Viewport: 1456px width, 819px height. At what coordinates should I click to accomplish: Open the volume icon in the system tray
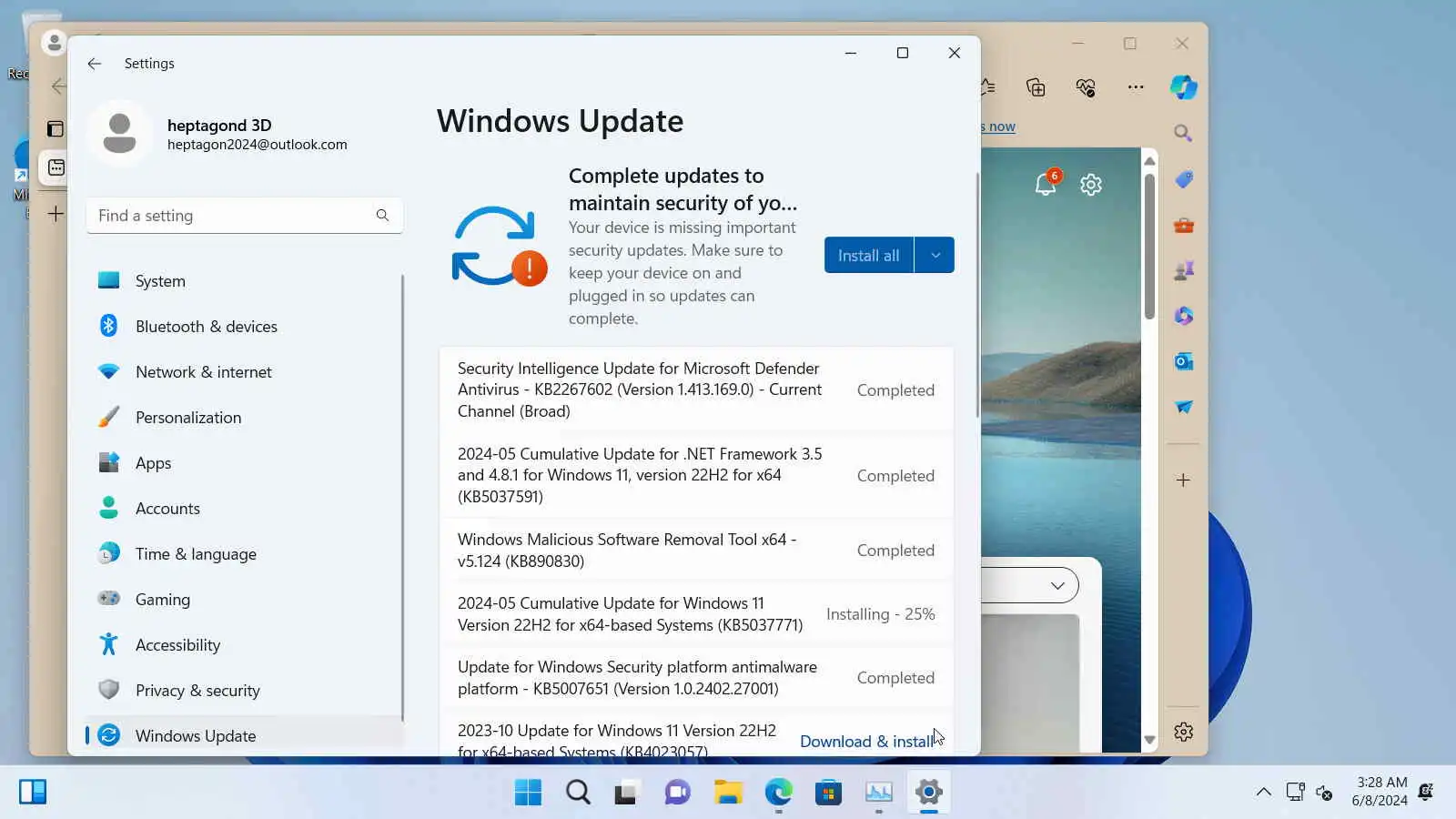[x=1325, y=793]
